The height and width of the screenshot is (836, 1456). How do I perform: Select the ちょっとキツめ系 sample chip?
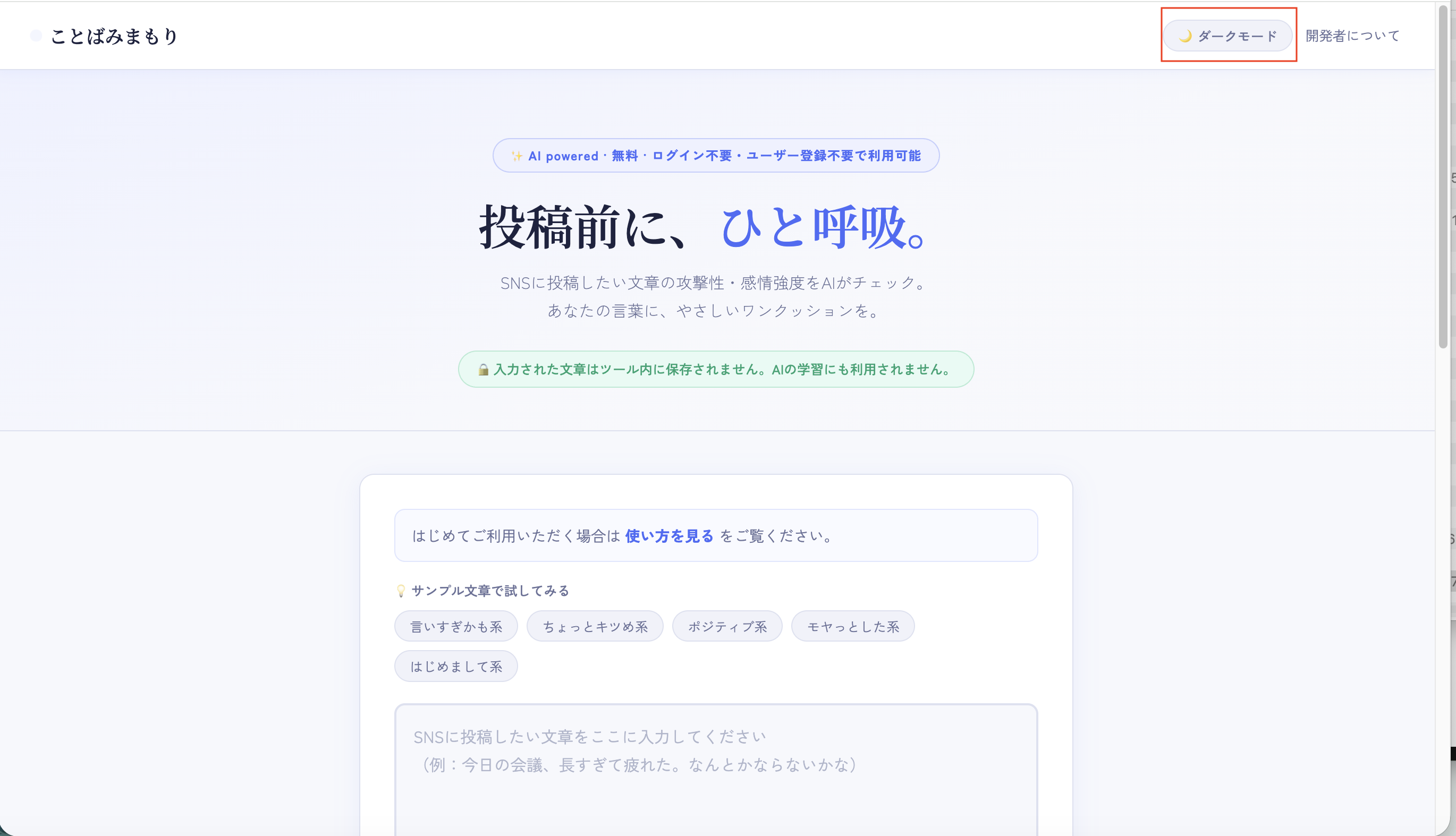point(595,626)
